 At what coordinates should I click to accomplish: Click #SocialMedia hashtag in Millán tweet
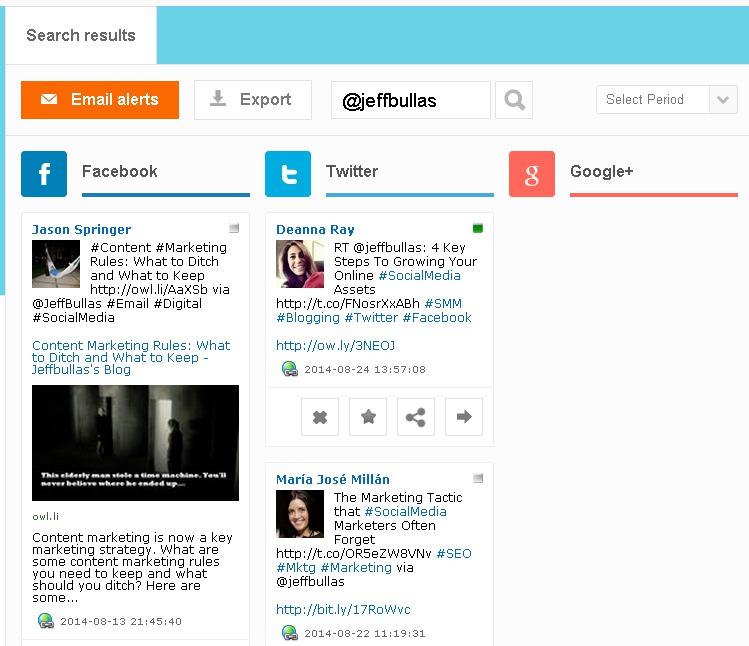click(405, 512)
